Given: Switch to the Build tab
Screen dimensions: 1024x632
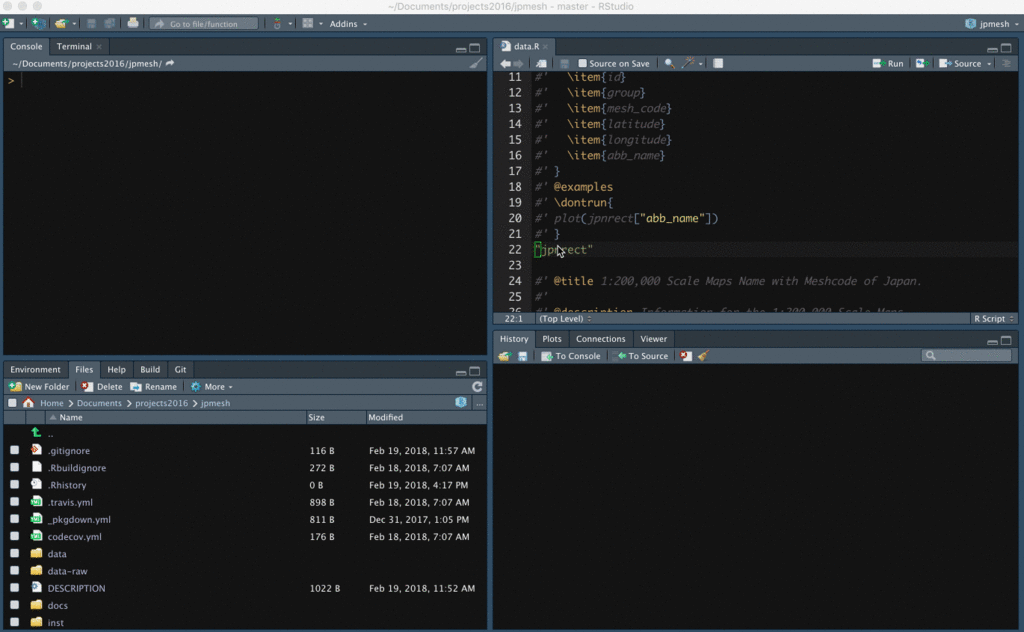Looking at the screenshot, I should (x=150, y=370).
